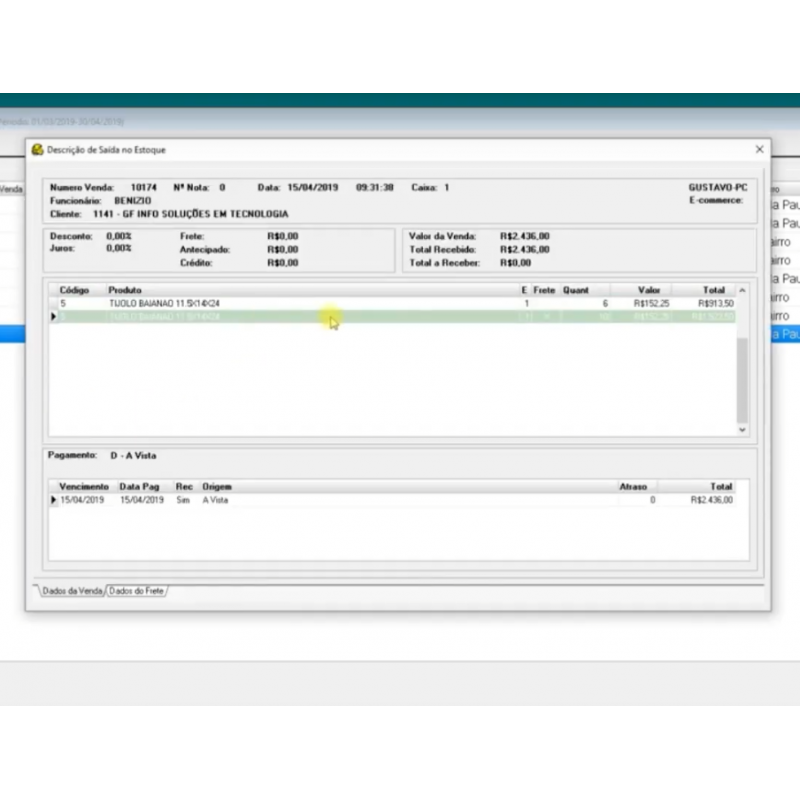Click the Valor column header in products grid

pyautogui.click(x=650, y=290)
